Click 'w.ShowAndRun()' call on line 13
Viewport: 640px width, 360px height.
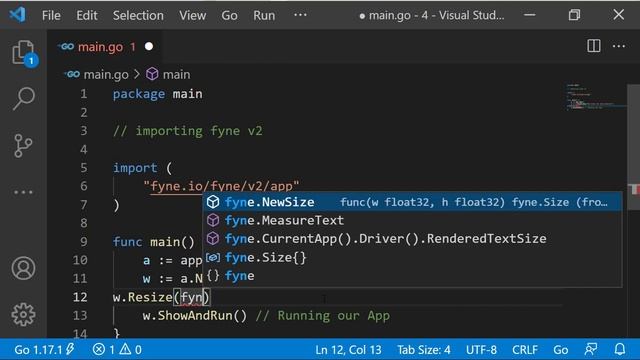tap(195, 316)
